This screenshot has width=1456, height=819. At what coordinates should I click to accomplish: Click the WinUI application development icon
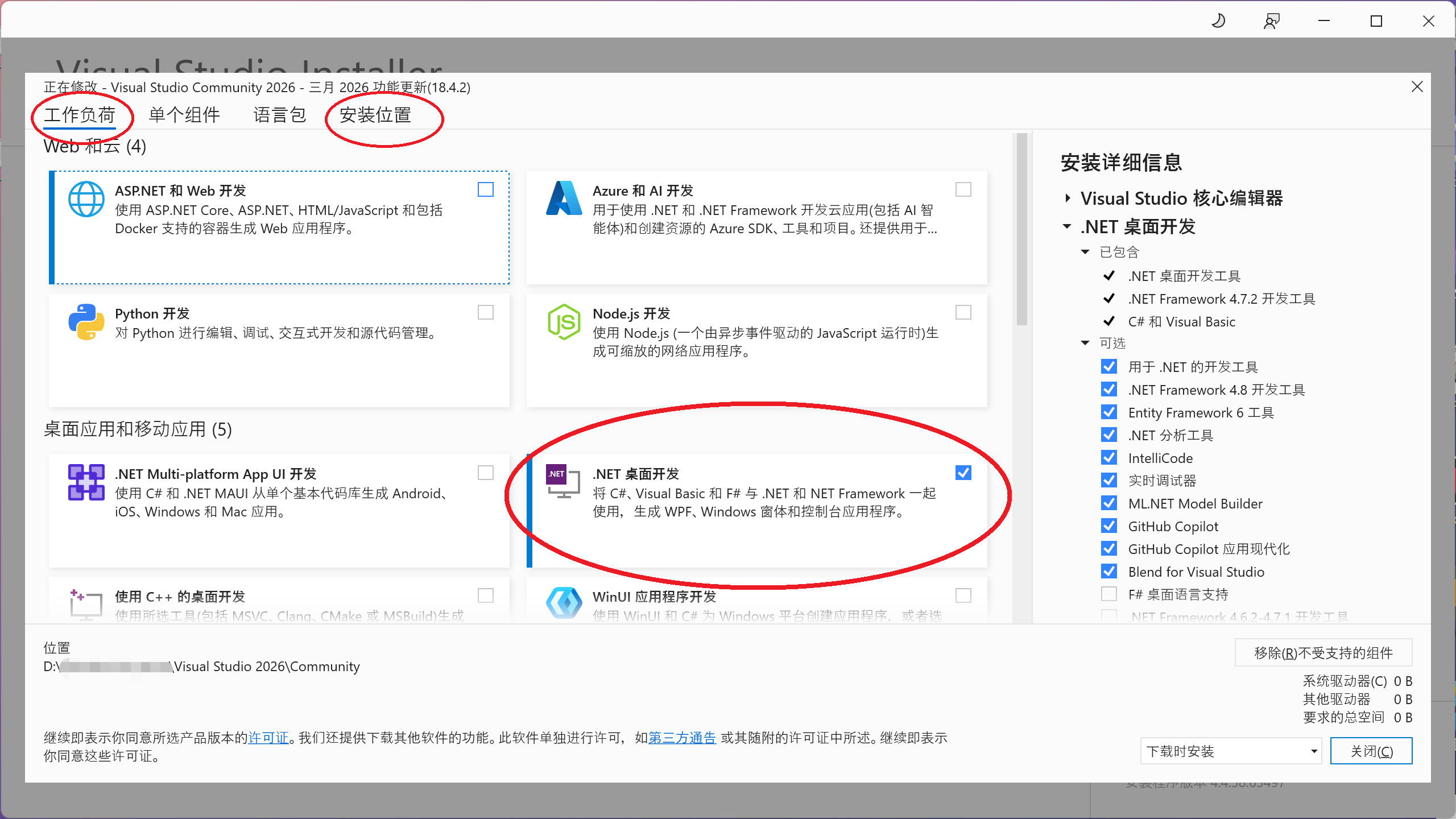564,603
